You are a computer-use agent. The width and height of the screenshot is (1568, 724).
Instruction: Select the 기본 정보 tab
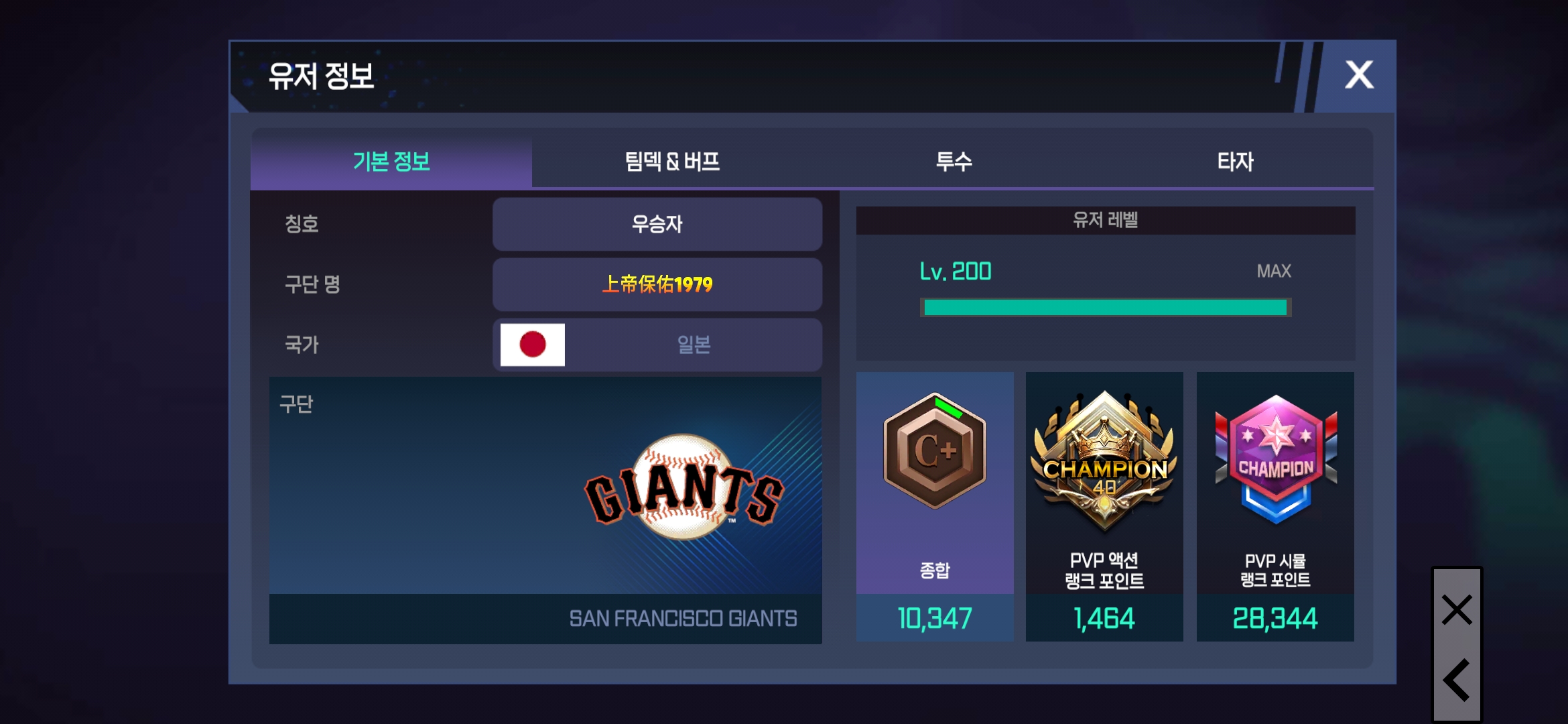click(x=391, y=162)
